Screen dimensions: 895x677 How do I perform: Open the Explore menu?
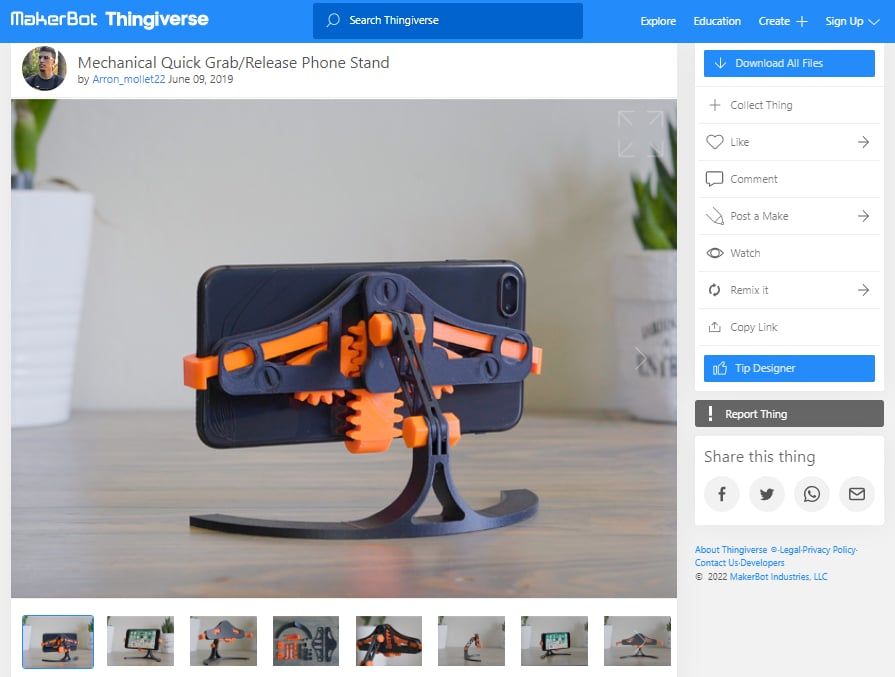click(657, 20)
